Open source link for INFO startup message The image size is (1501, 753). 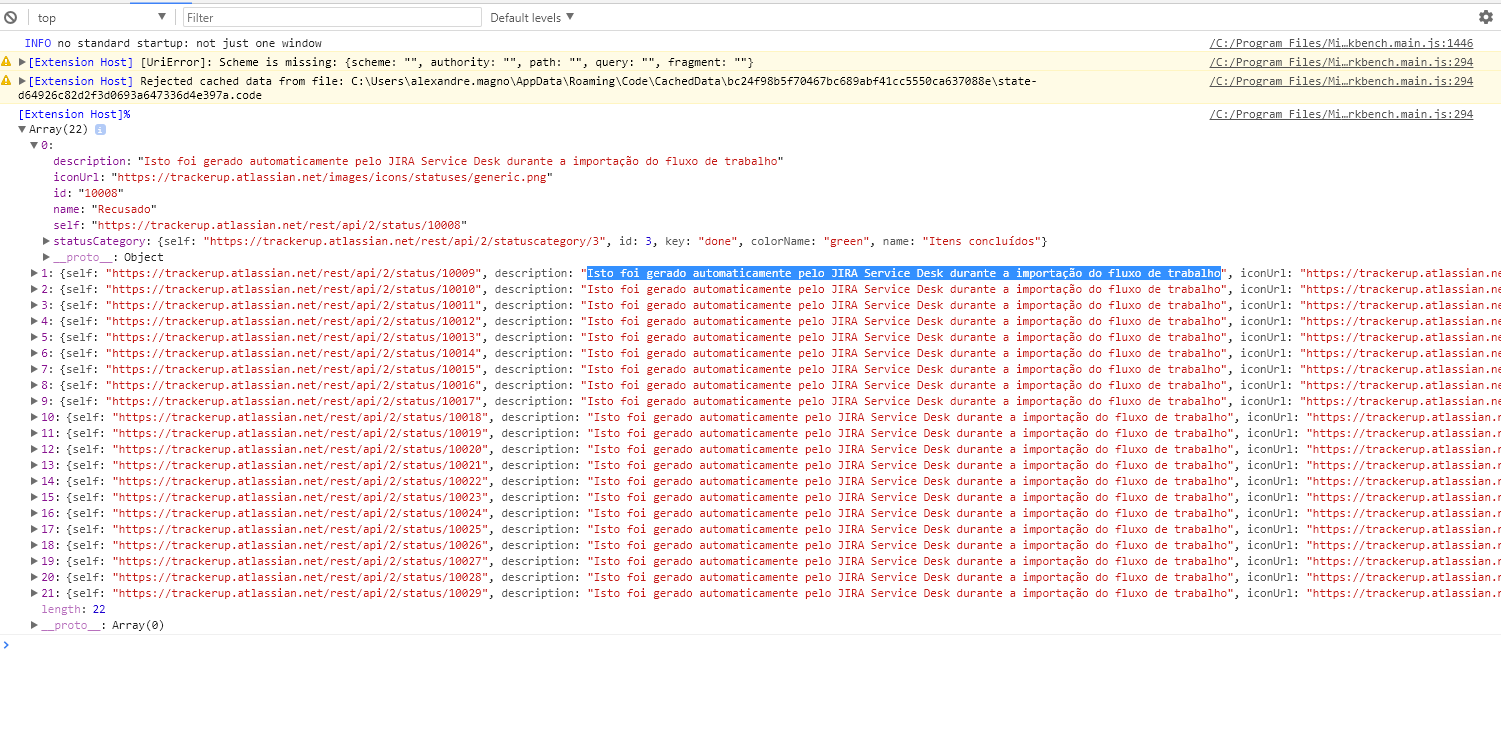[1341, 43]
